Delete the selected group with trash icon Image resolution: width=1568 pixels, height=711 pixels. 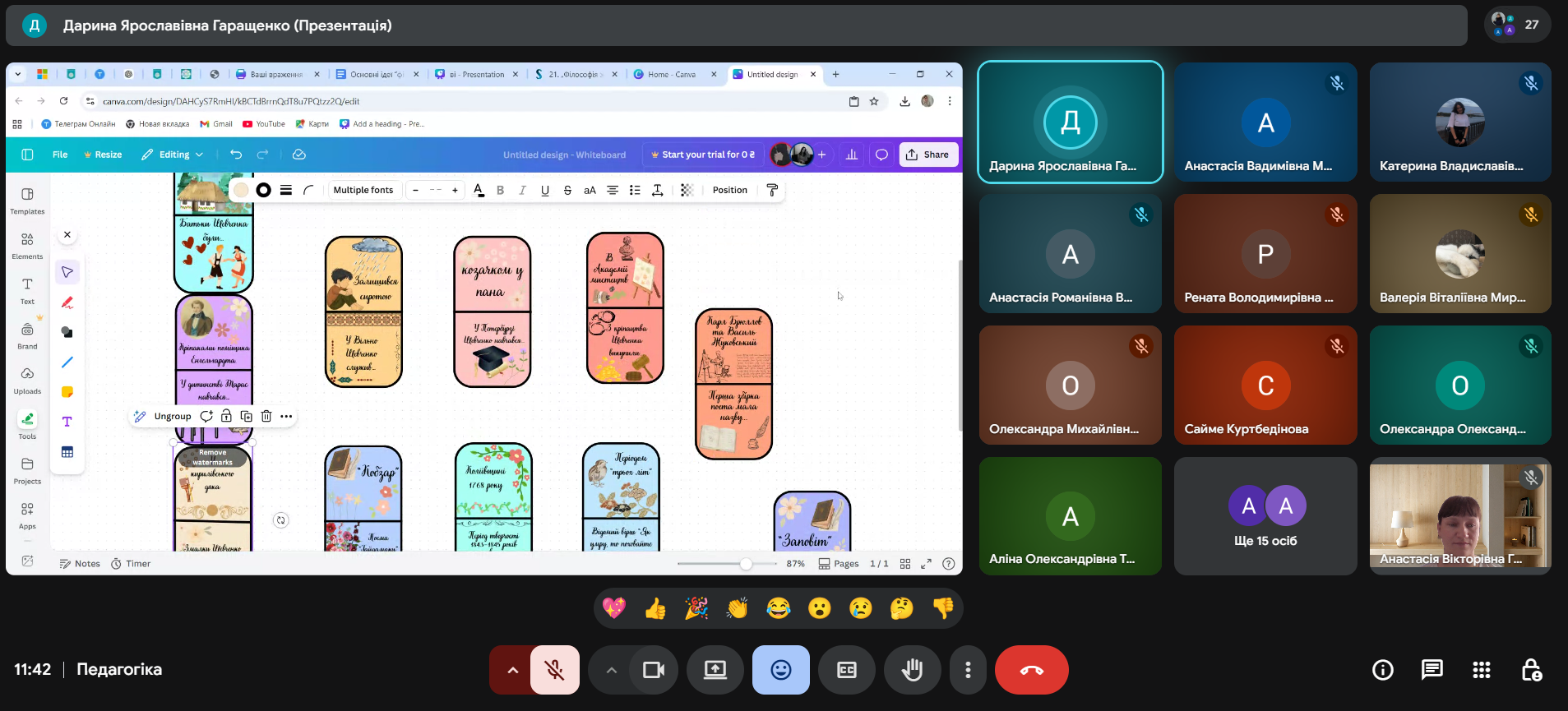tap(266, 416)
